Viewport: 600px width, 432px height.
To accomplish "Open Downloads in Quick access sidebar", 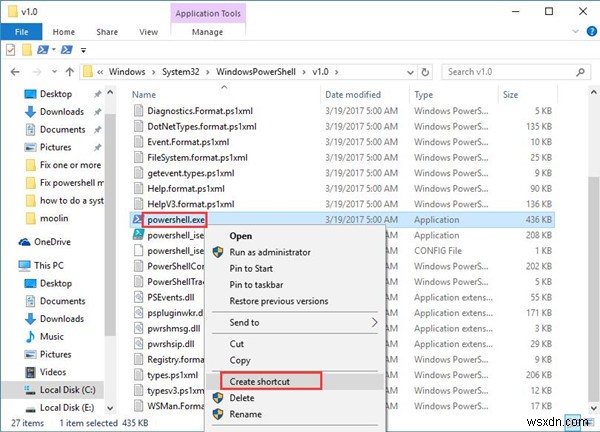I will (x=62, y=112).
